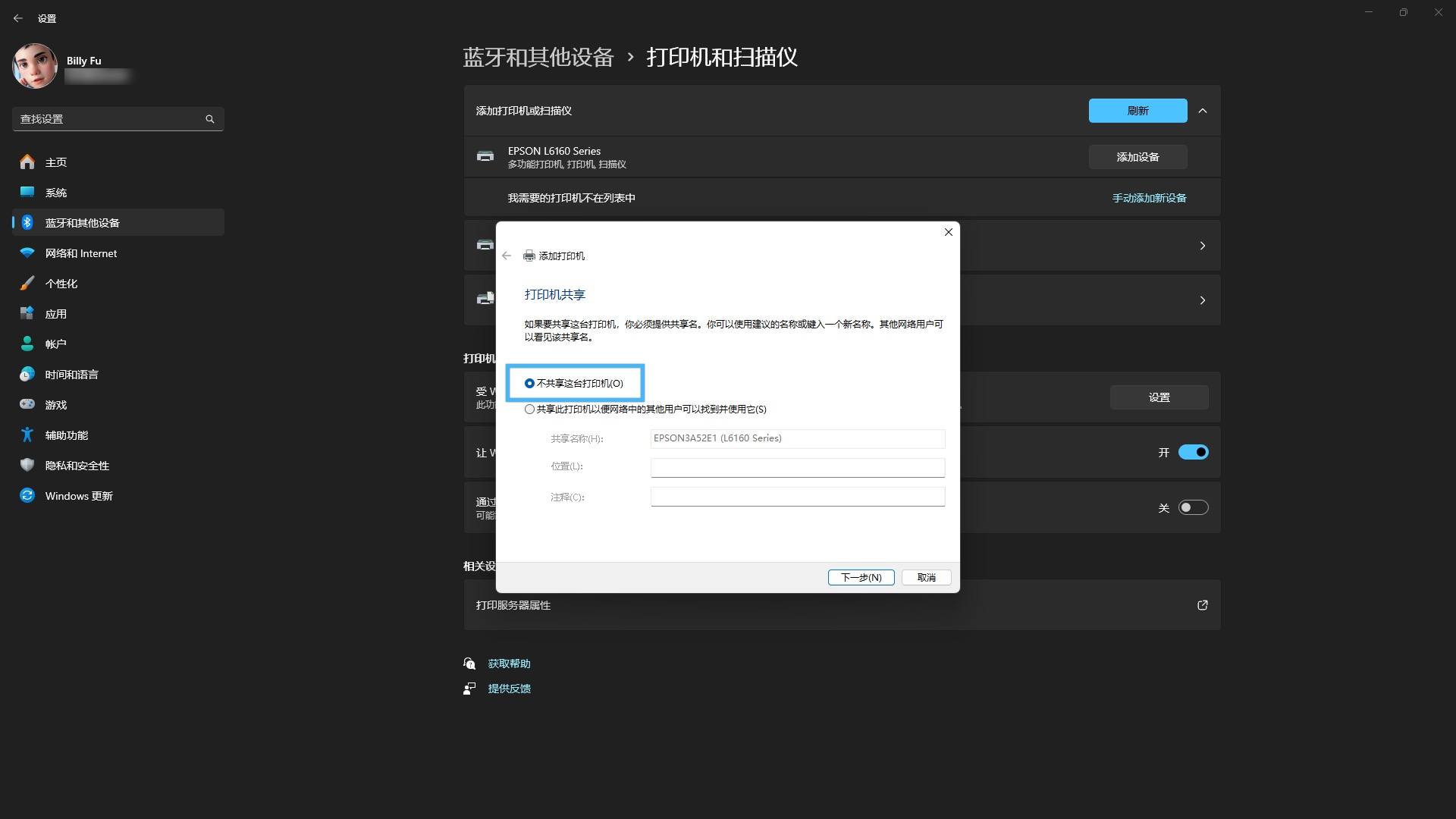The height and width of the screenshot is (819, 1456).
Task: Click 添加设备 for EPSON L6160 Series
Action: pyautogui.click(x=1137, y=157)
